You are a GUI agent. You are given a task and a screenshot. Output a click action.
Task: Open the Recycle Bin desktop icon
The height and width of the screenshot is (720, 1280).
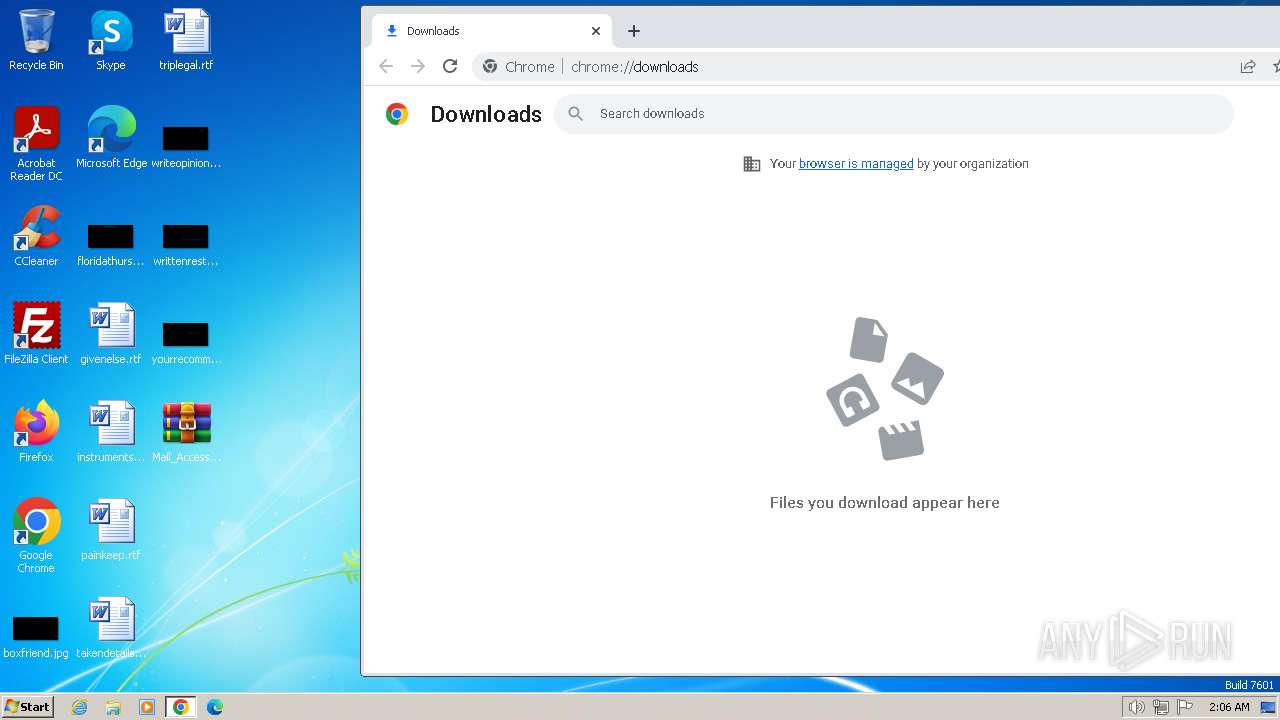pos(36,40)
